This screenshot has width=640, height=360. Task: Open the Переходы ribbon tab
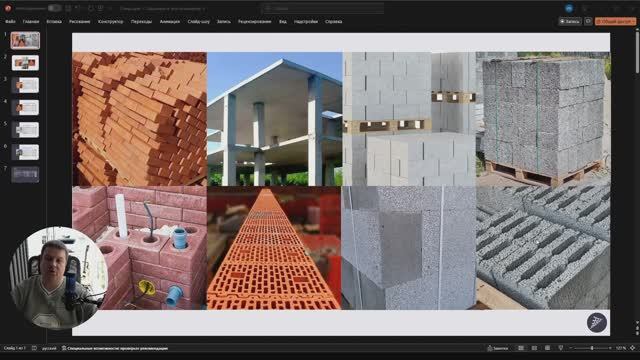click(141, 21)
